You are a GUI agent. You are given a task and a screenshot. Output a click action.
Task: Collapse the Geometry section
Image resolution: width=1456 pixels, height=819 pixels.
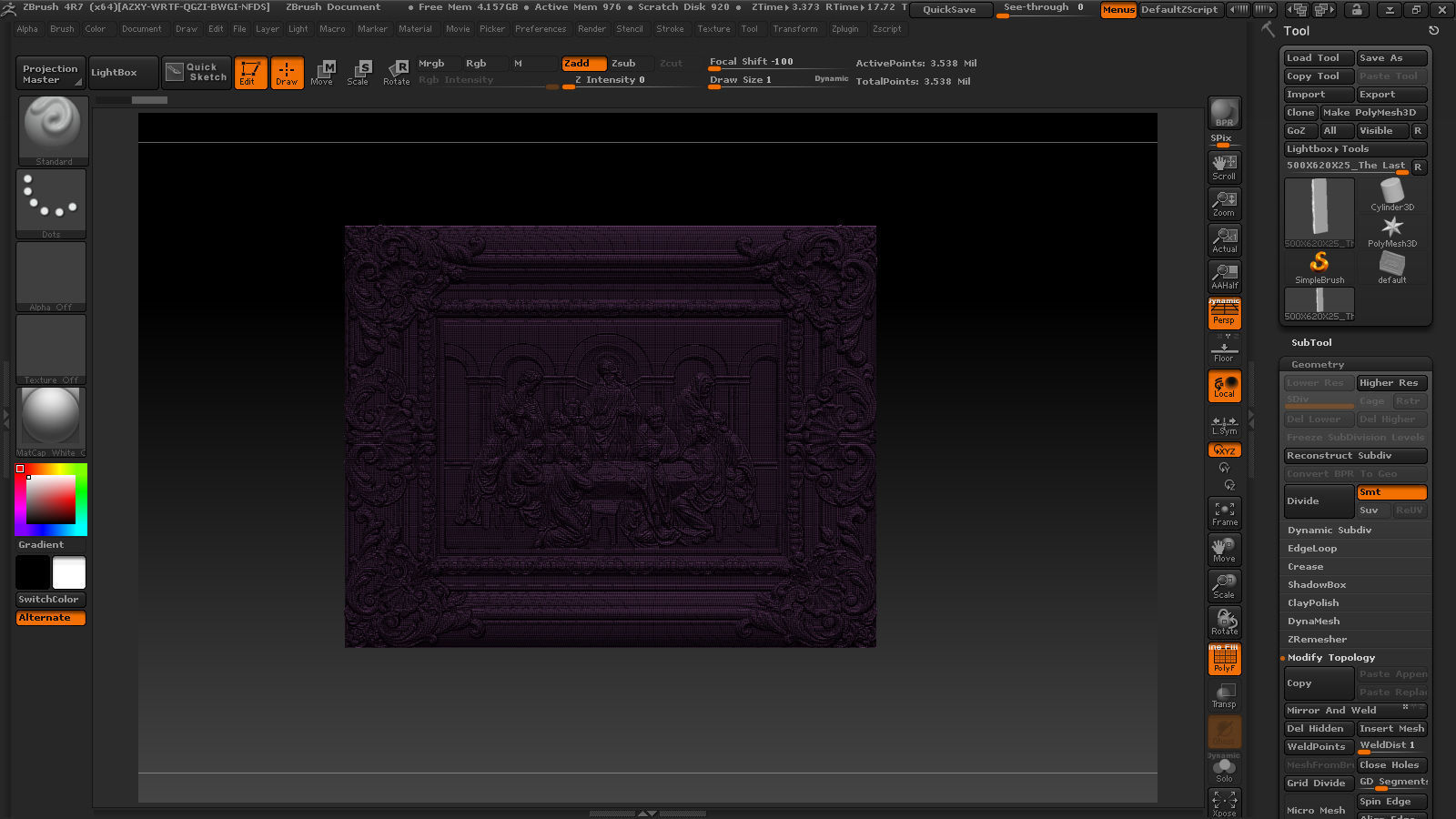coord(1318,365)
